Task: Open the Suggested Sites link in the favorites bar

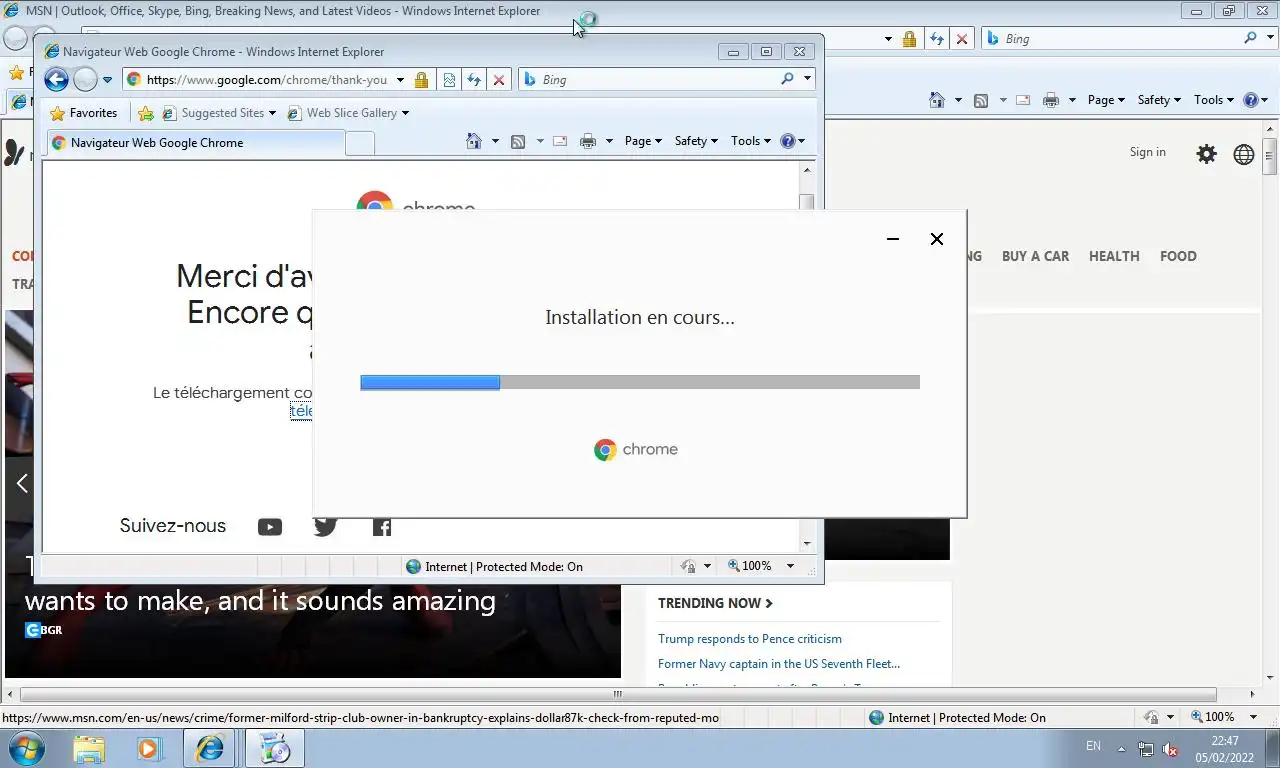Action: (x=219, y=113)
